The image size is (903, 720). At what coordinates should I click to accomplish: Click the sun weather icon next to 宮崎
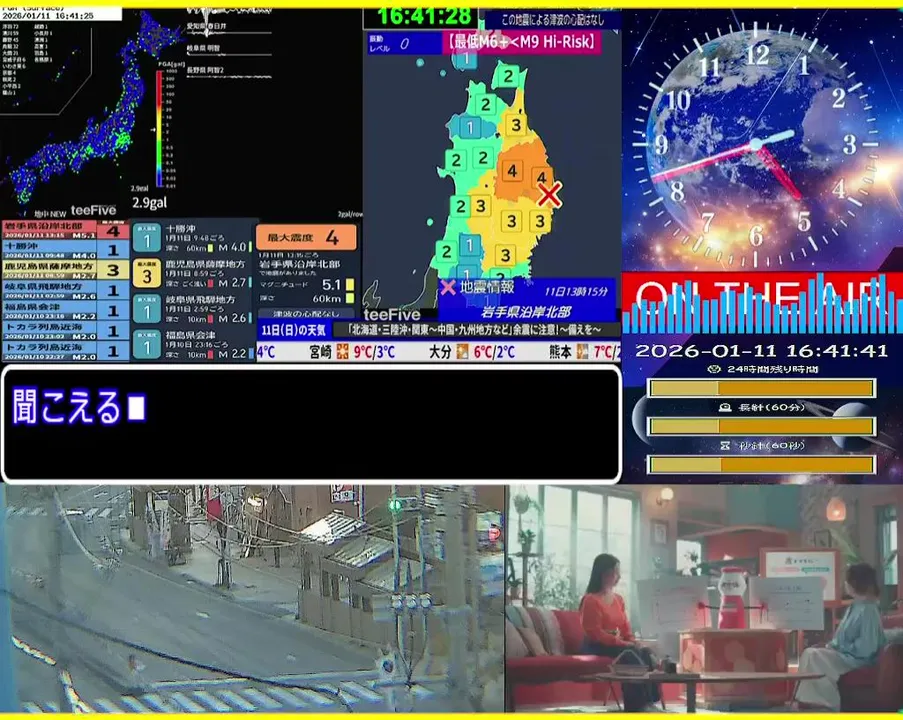point(343,351)
